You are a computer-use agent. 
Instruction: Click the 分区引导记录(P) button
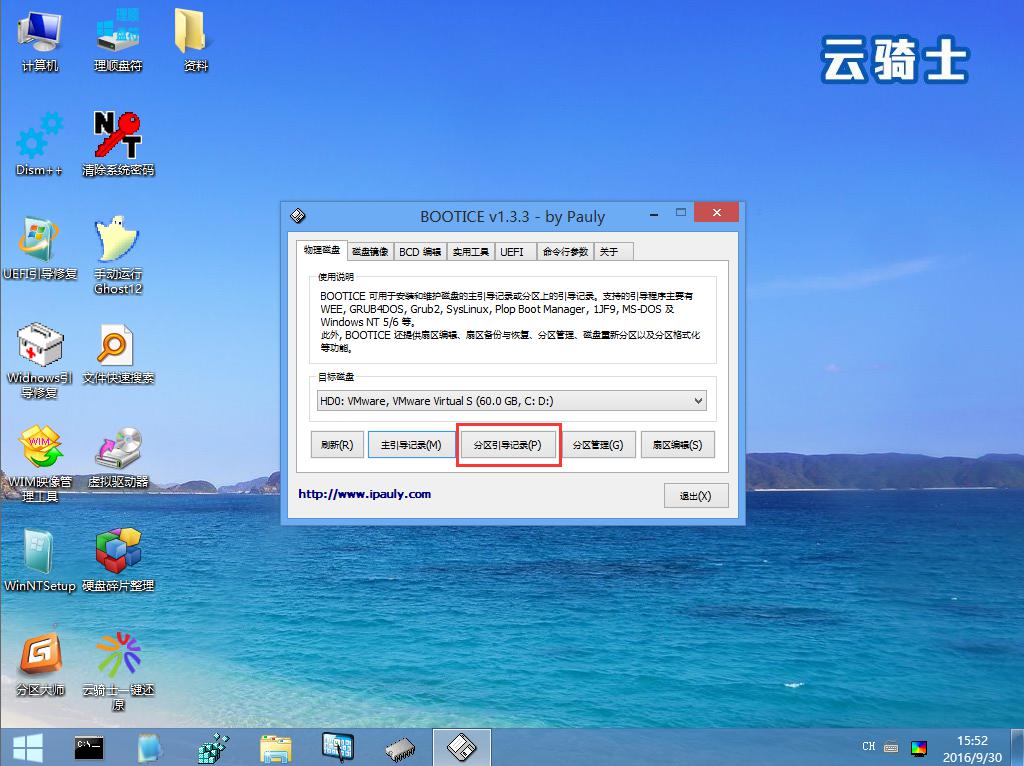click(508, 445)
